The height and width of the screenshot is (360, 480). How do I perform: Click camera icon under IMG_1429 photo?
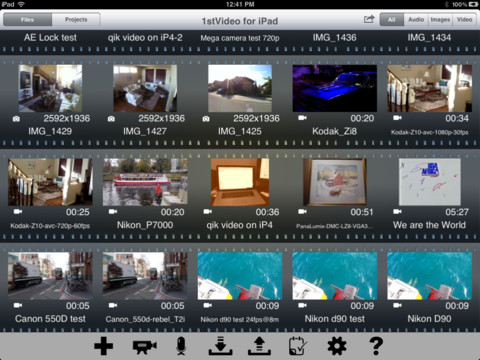(x=16, y=119)
